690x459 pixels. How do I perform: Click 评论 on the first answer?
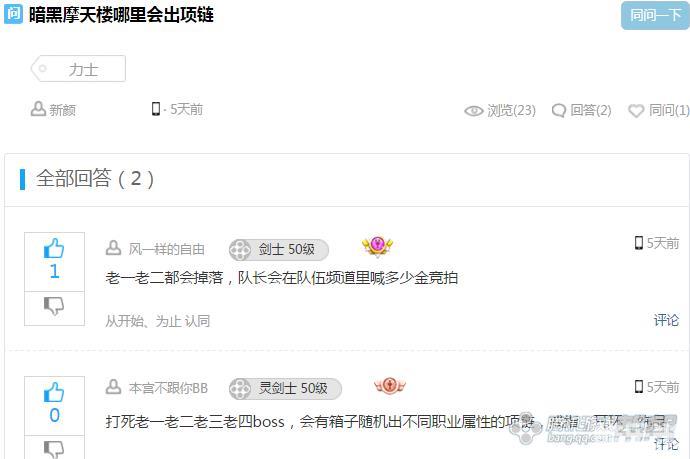(x=666, y=320)
